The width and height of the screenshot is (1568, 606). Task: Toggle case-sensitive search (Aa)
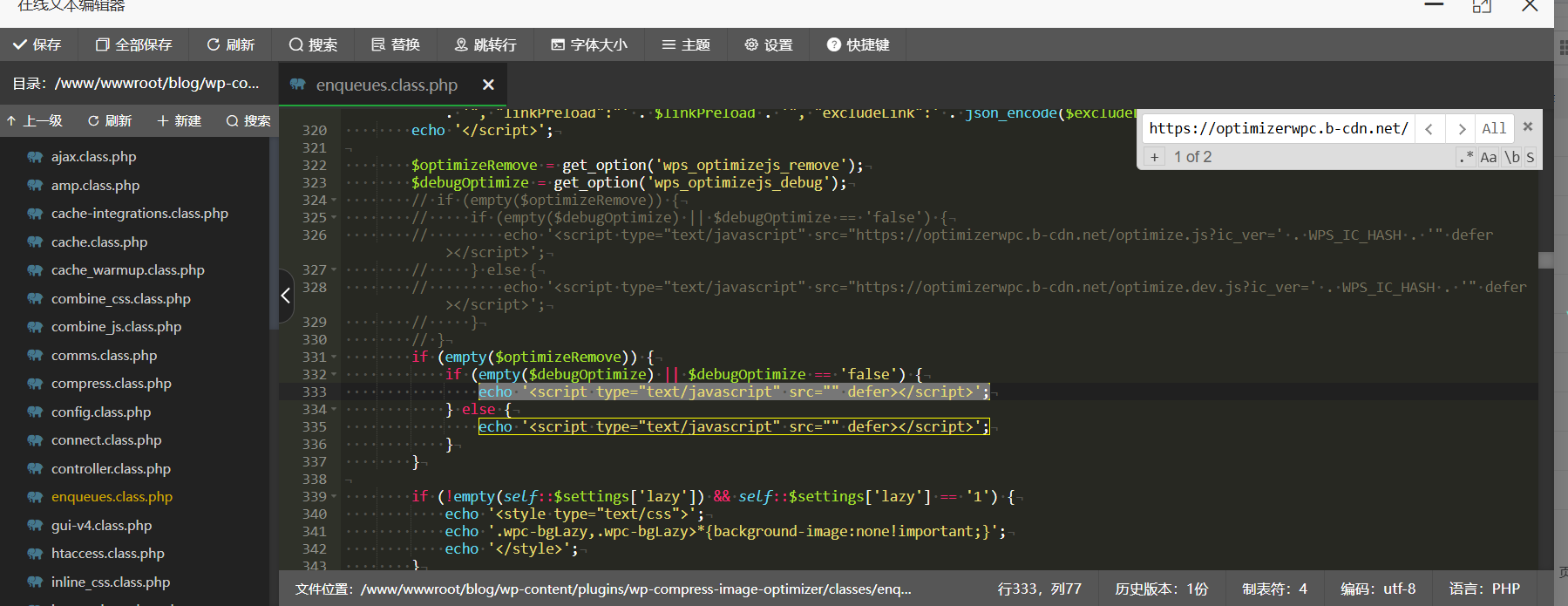tap(1489, 157)
